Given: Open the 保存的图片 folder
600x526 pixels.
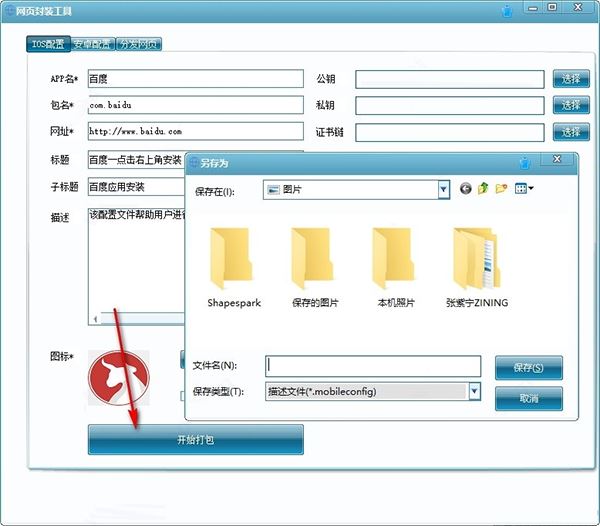Looking at the screenshot, I should pyautogui.click(x=313, y=258).
